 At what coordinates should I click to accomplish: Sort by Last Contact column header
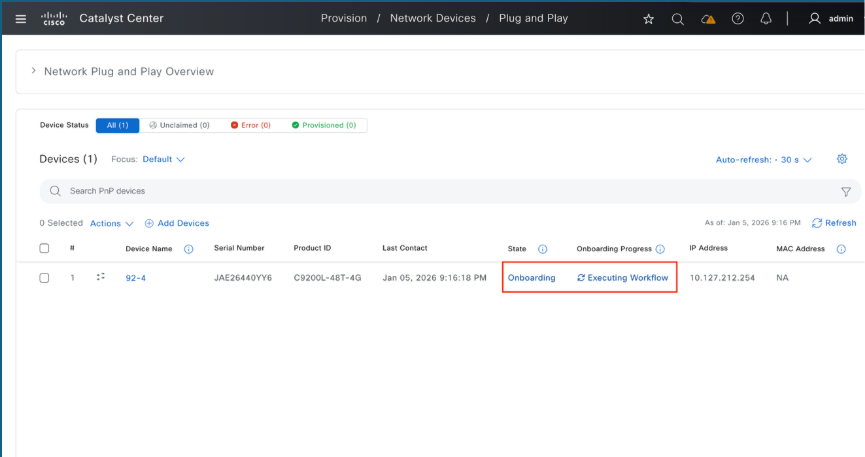coord(405,248)
